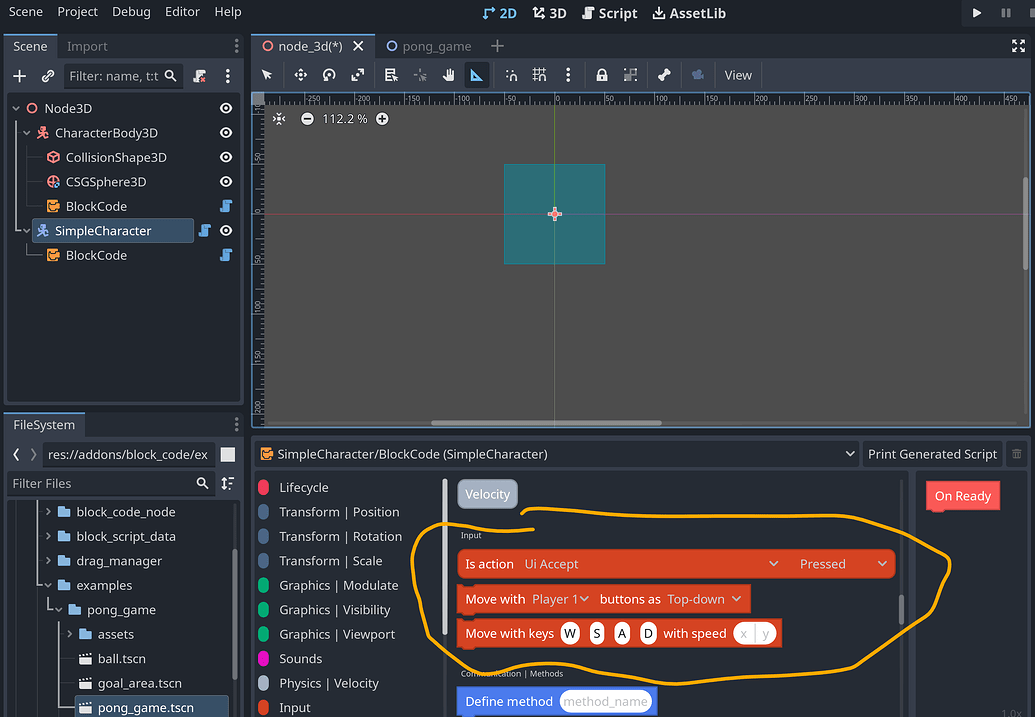Open the Project menu
The image size is (1035, 717).
click(x=77, y=12)
